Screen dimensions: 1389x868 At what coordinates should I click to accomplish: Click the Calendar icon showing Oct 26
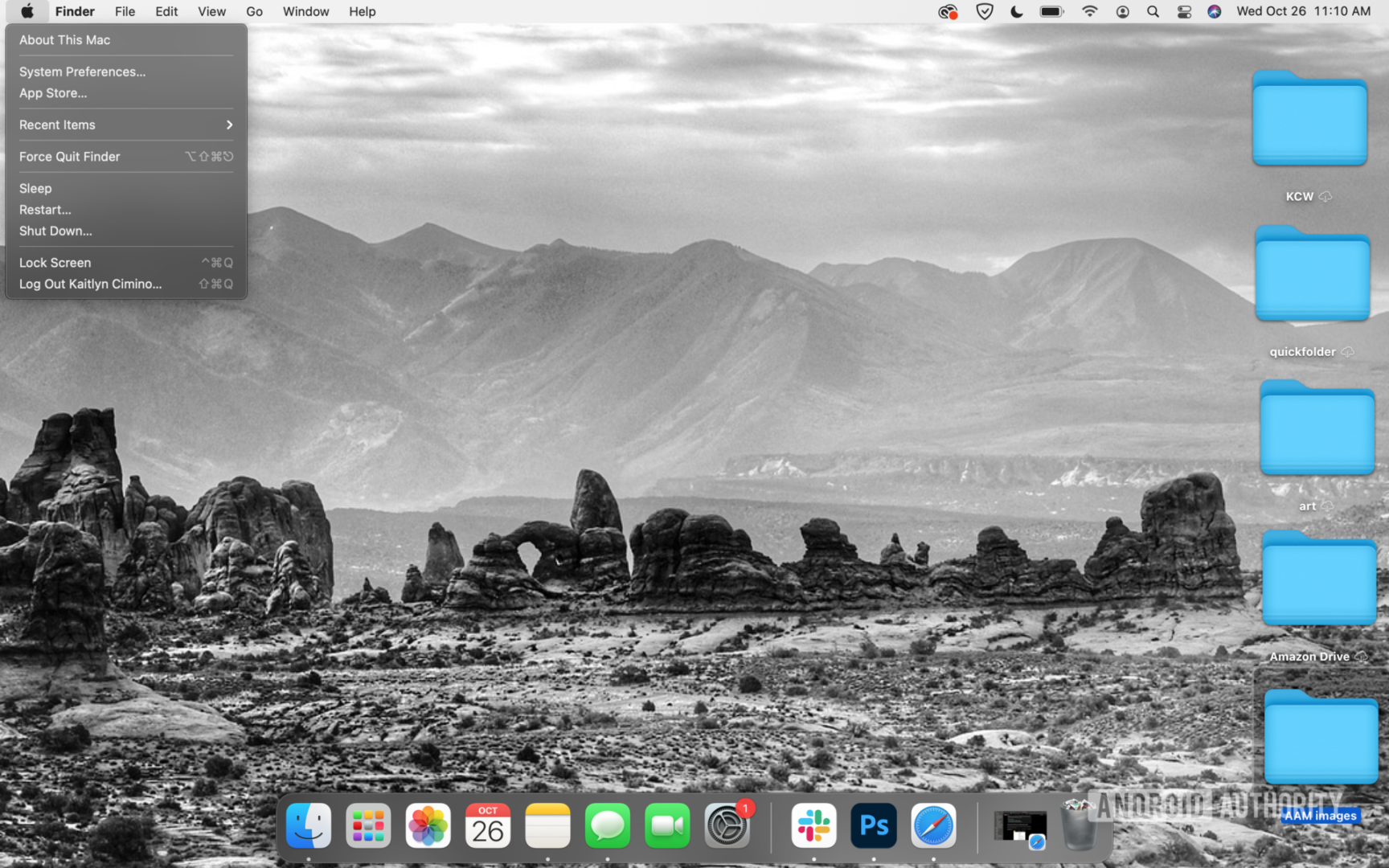pos(488,825)
